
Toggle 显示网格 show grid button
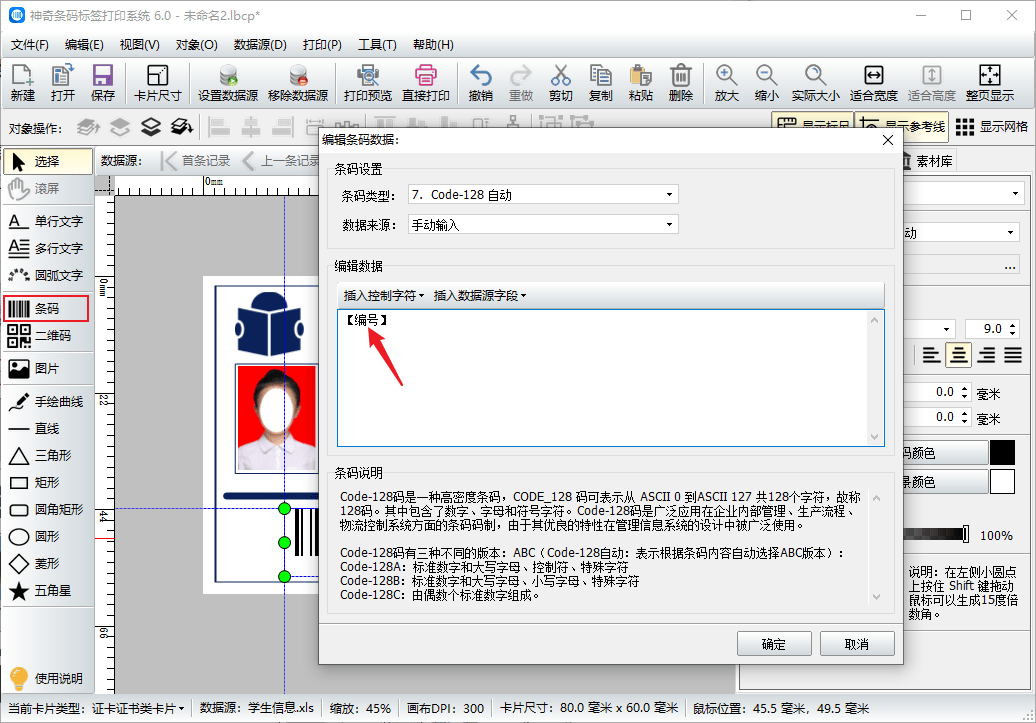[992, 127]
